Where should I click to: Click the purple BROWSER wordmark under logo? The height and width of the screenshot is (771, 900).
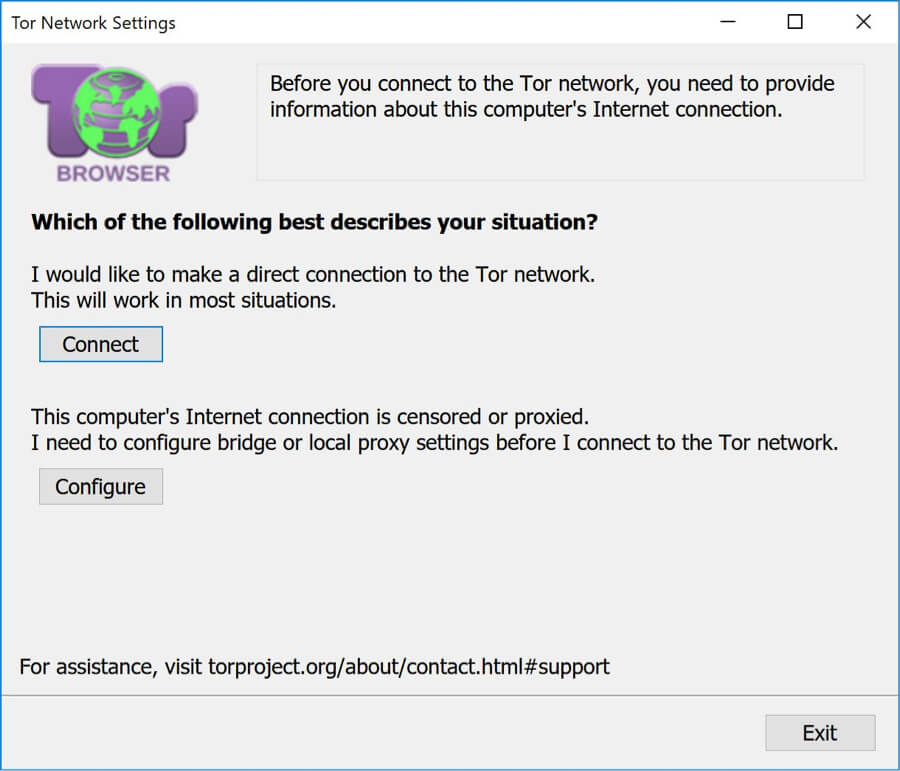point(114,173)
